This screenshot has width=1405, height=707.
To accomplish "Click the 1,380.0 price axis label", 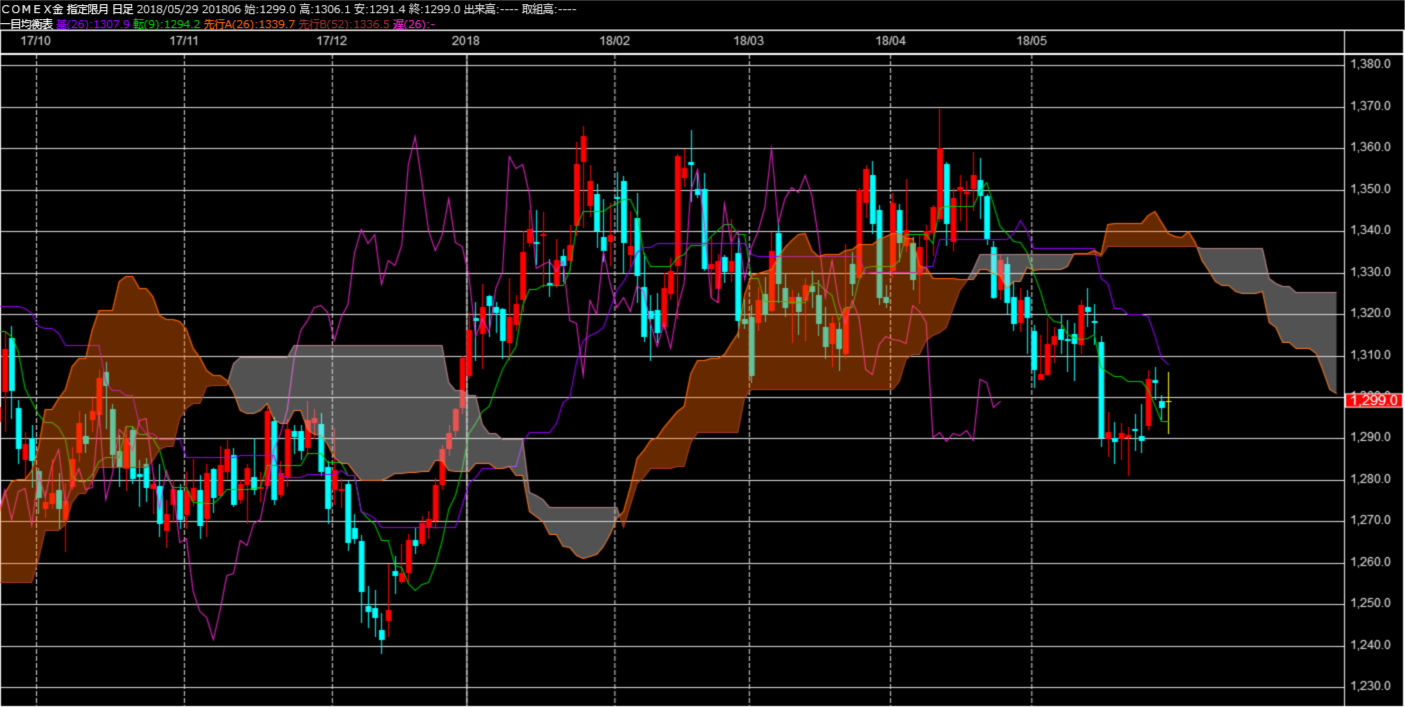I will click(x=1371, y=64).
